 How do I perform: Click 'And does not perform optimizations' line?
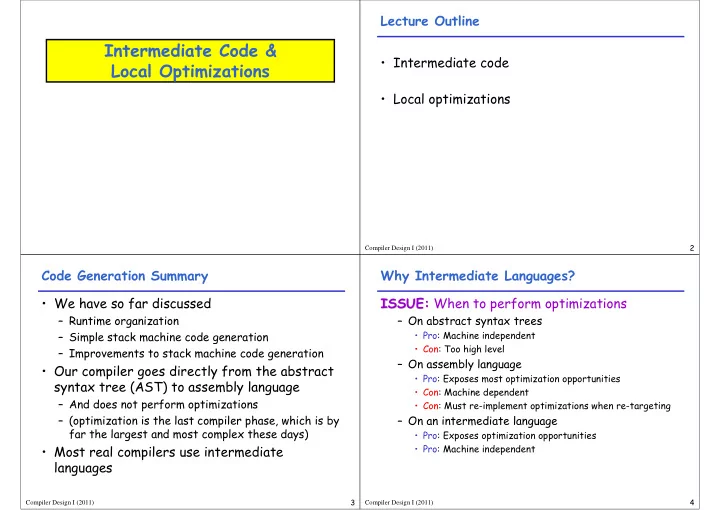pyautogui.click(x=163, y=404)
